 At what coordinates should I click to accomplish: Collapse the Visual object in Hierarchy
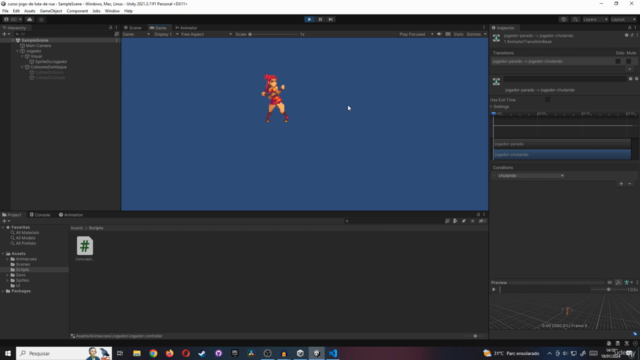[22, 56]
